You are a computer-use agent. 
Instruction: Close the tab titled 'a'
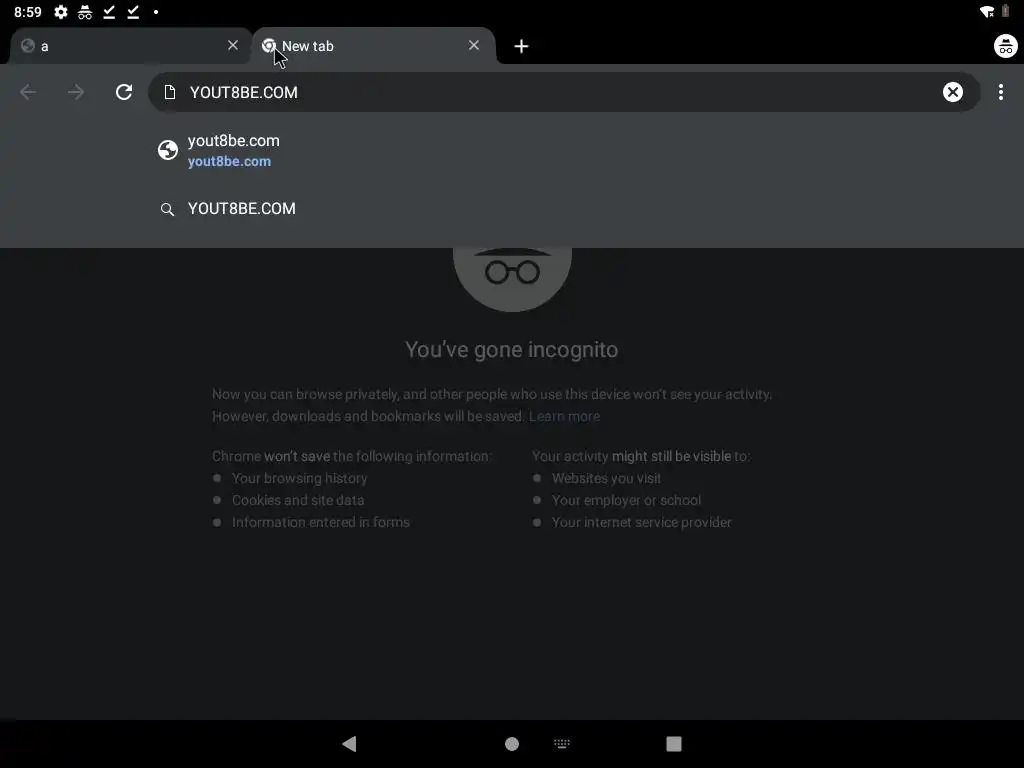(x=233, y=45)
